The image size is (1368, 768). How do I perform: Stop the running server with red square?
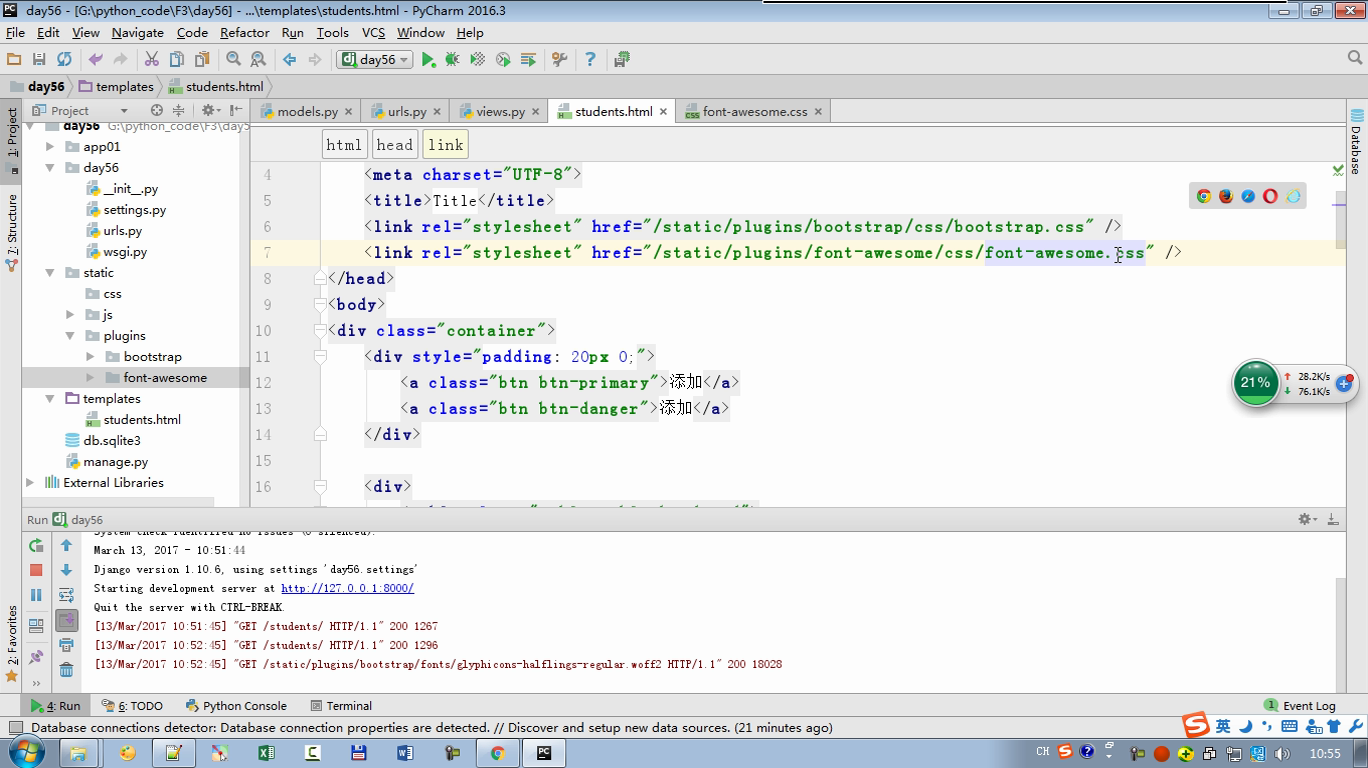[36, 570]
